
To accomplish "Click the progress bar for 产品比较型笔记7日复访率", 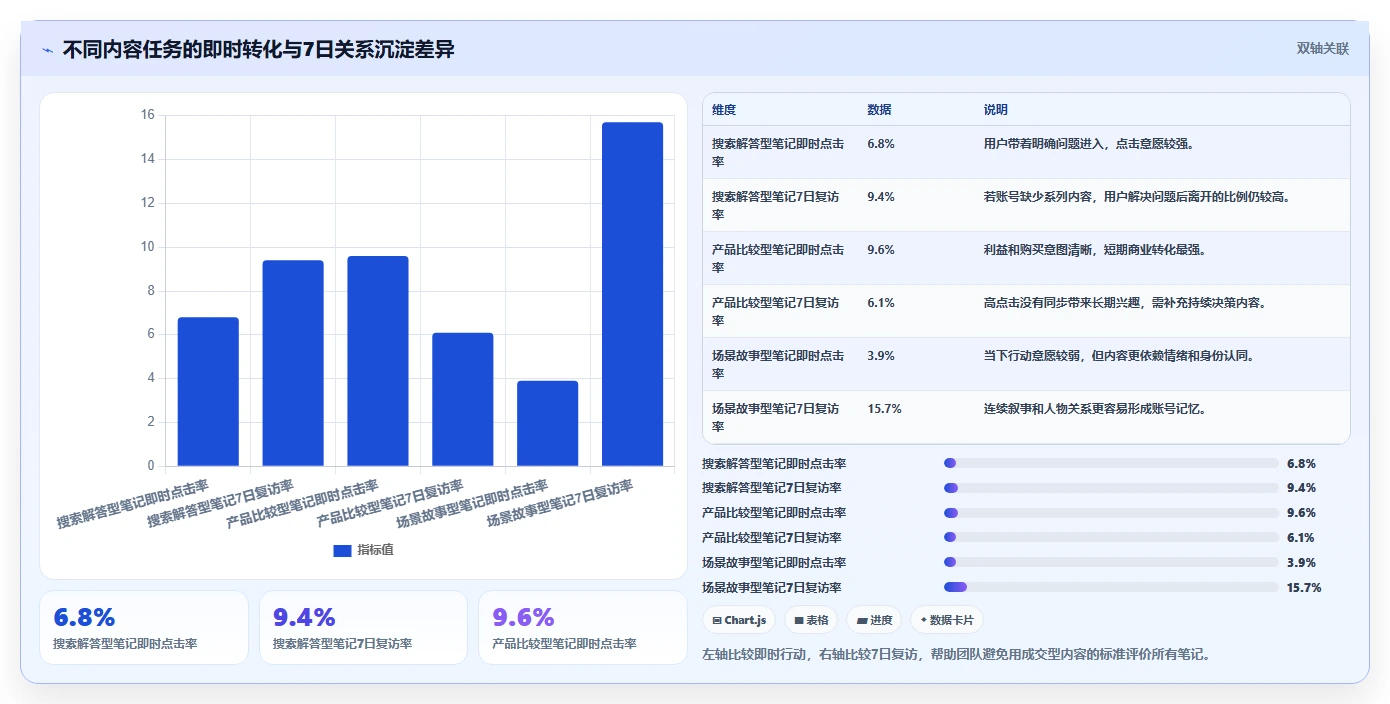I will (x=1111, y=538).
